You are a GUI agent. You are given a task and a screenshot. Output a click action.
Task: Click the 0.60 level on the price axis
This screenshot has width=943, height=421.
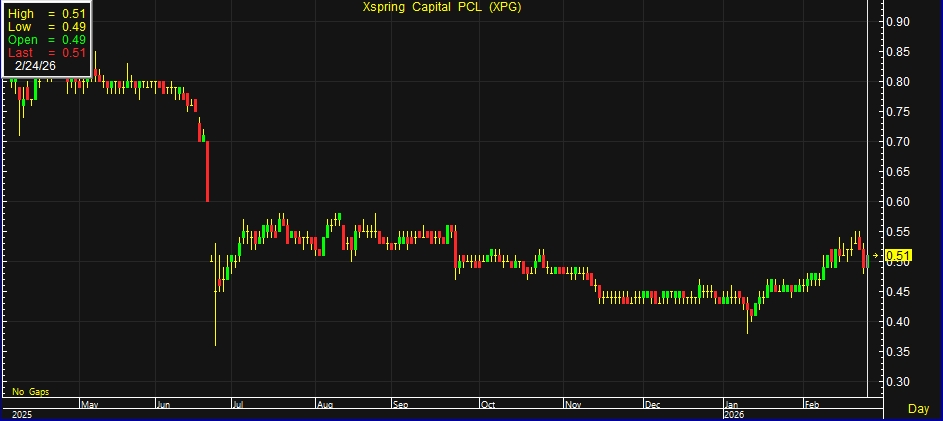coord(899,201)
